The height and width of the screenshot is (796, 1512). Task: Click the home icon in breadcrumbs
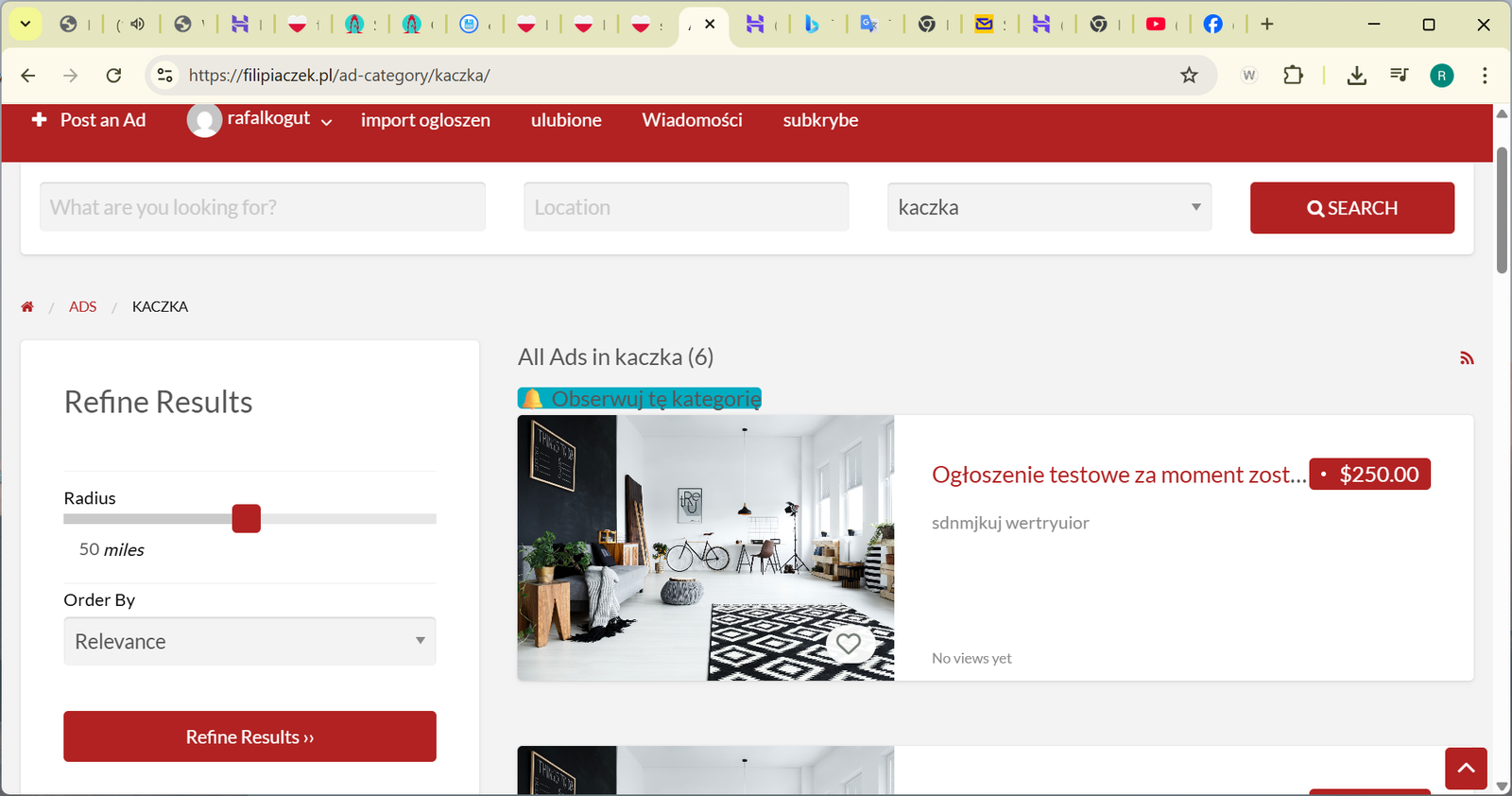(x=27, y=306)
